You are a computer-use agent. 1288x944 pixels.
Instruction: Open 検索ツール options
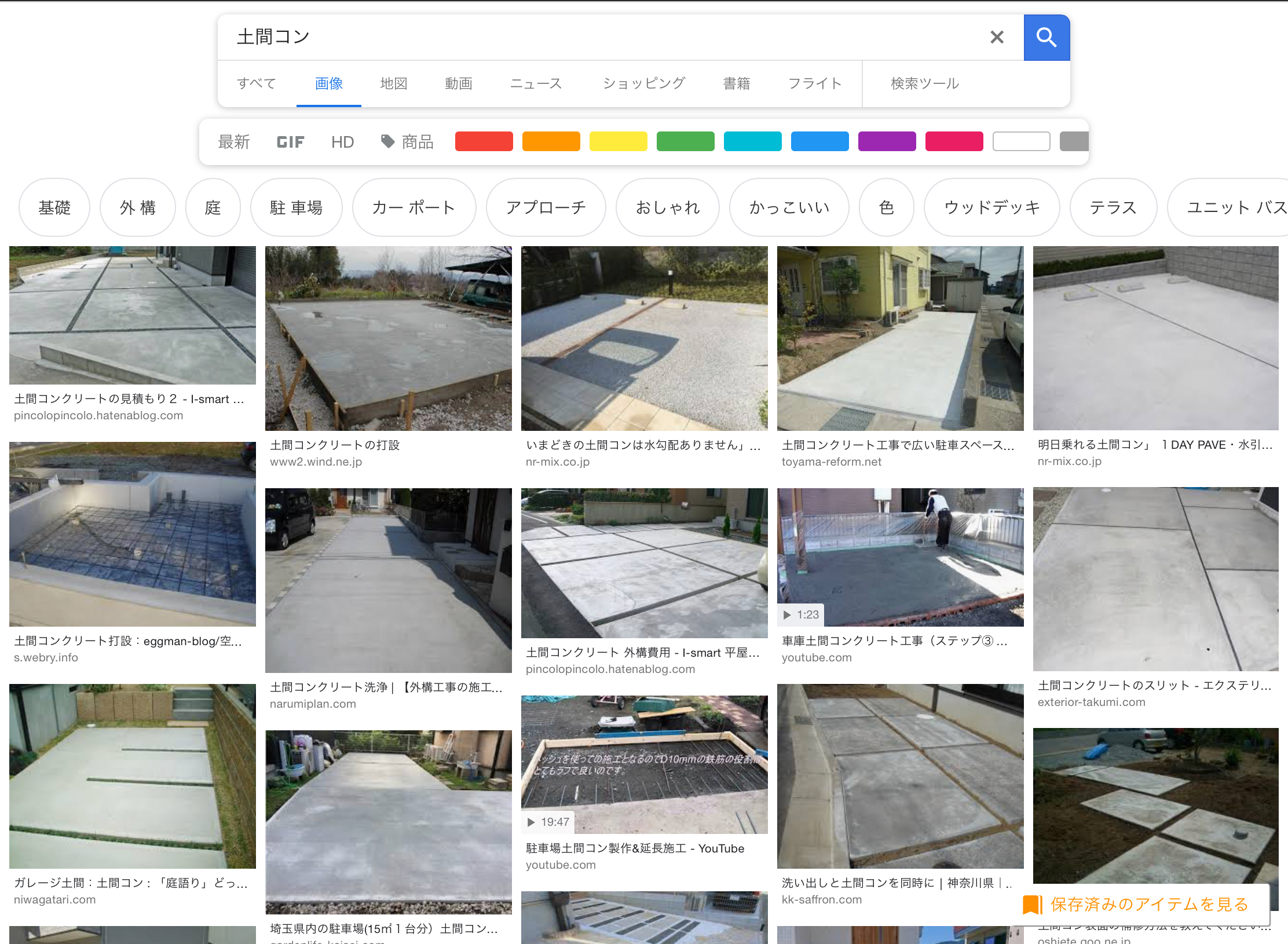[925, 83]
